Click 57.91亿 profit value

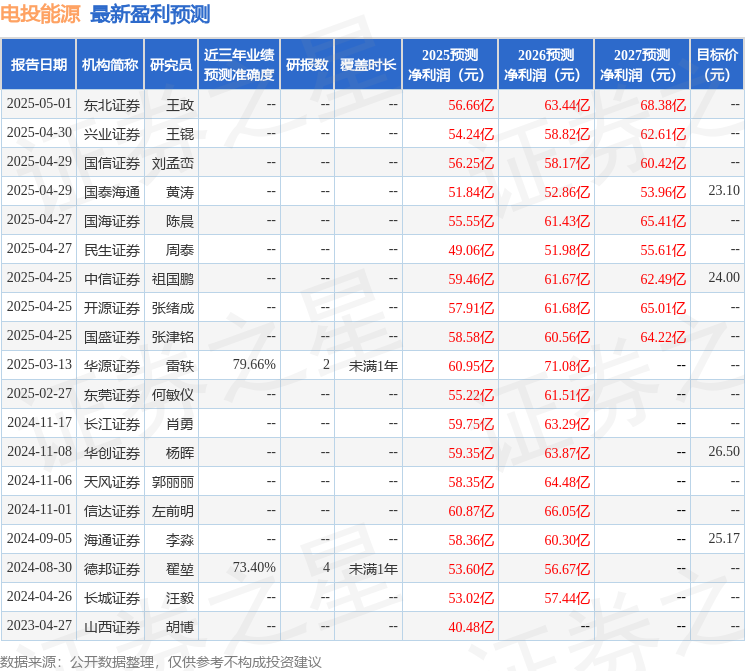(471, 308)
